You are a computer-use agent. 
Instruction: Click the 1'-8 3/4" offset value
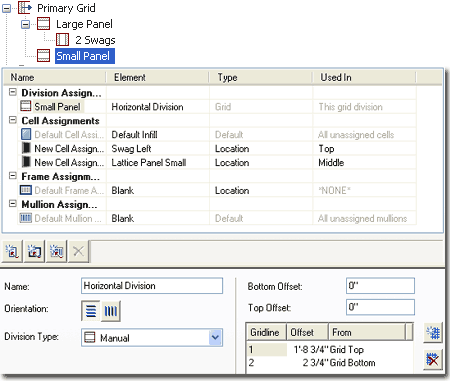311,350
